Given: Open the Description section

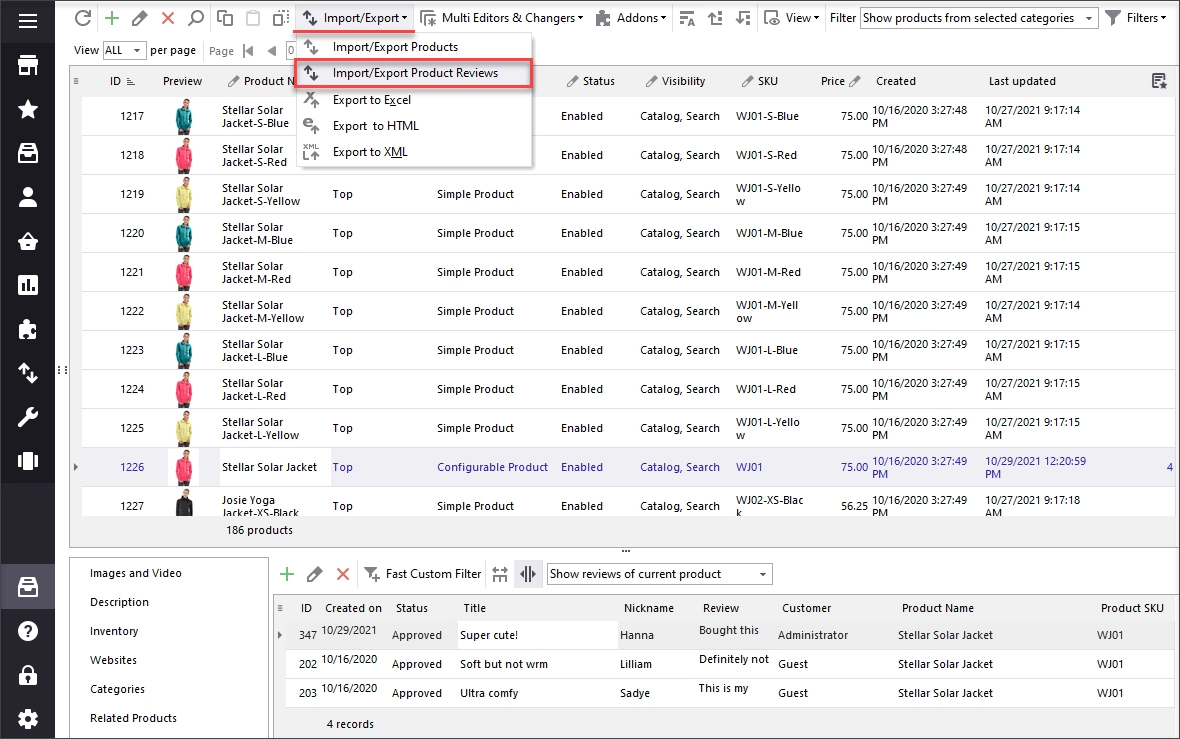Looking at the screenshot, I should pyautogui.click(x=119, y=602).
